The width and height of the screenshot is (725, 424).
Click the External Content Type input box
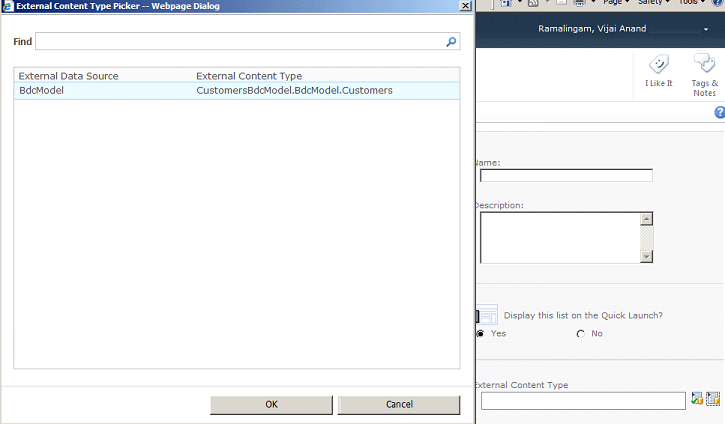tap(583, 400)
